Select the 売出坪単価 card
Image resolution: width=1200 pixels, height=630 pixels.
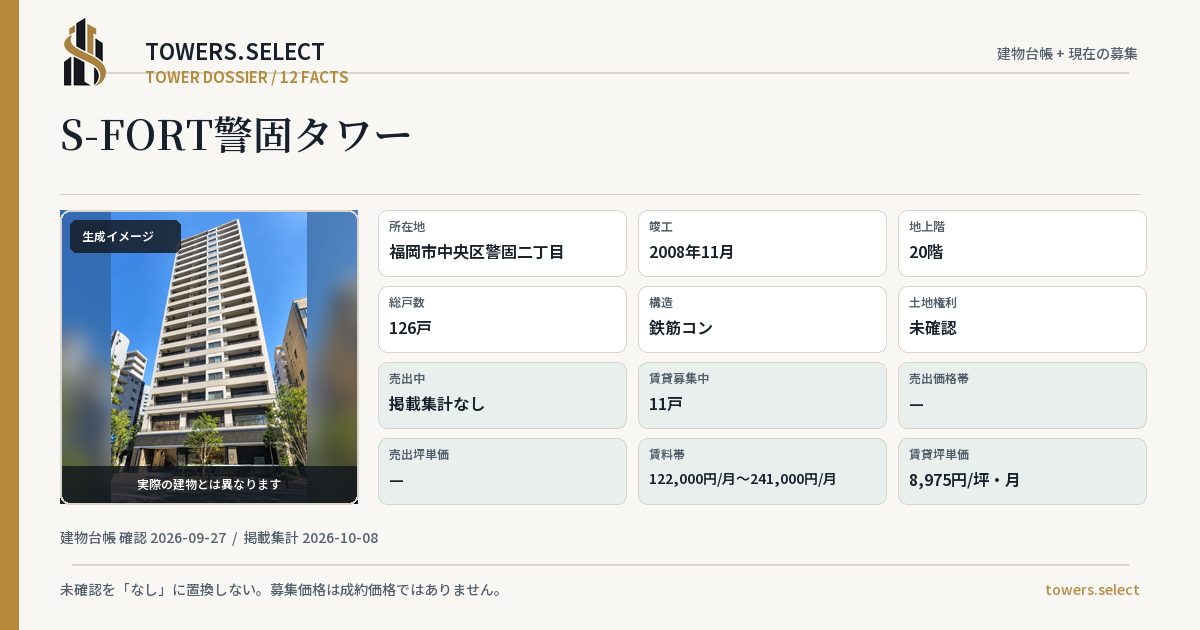click(x=502, y=471)
